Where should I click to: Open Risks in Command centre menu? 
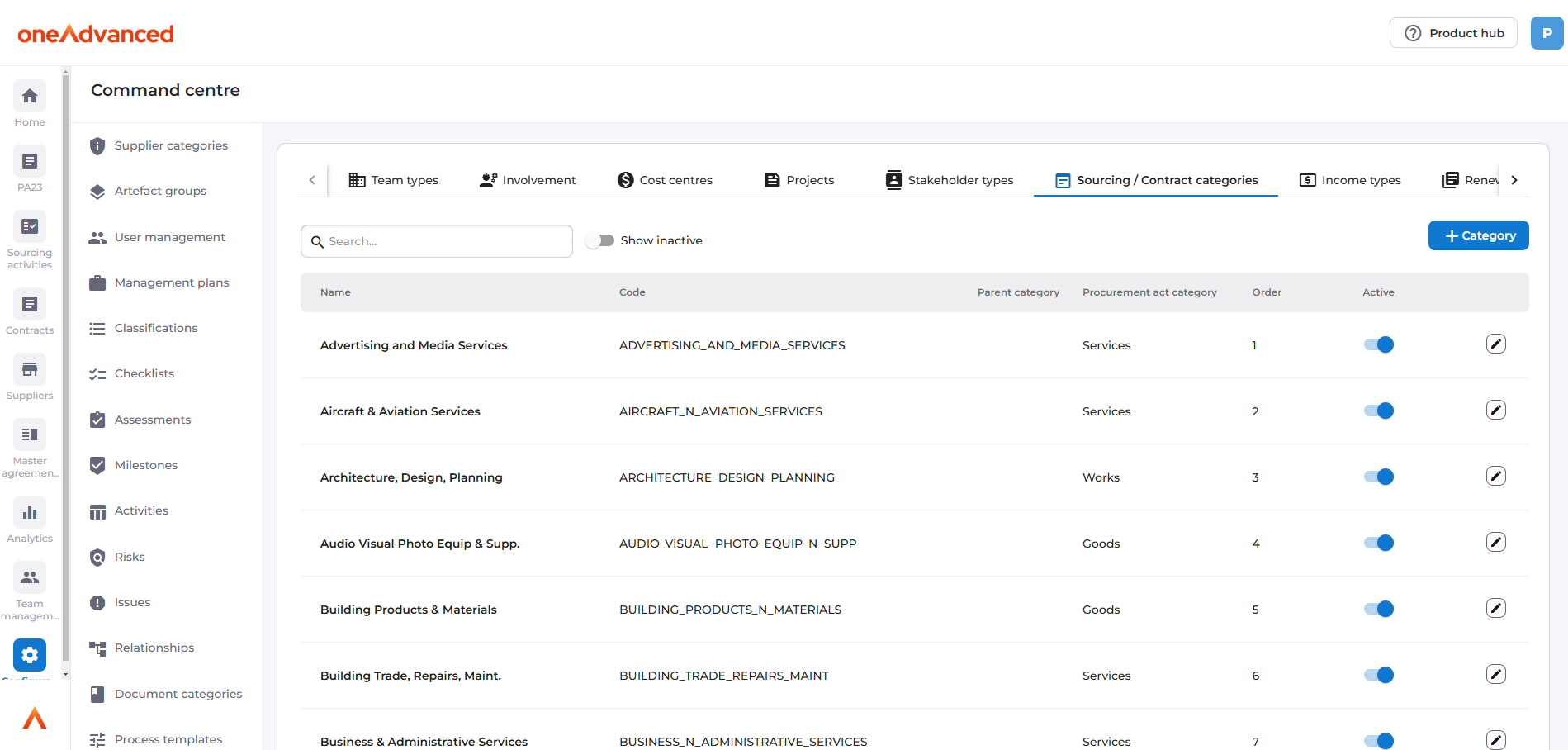coord(130,557)
